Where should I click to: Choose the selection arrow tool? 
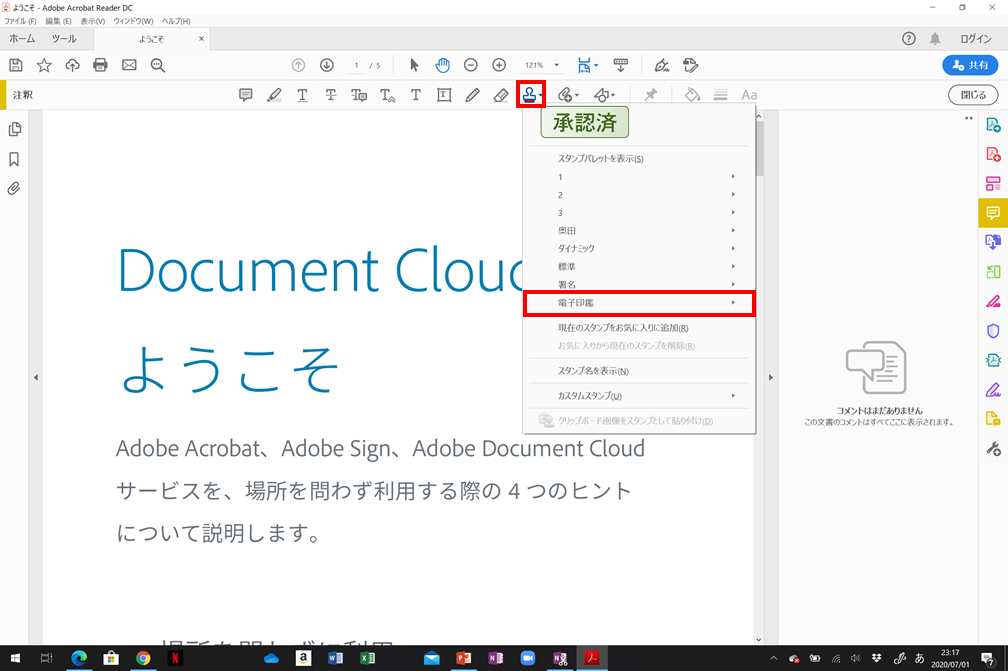pos(414,65)
